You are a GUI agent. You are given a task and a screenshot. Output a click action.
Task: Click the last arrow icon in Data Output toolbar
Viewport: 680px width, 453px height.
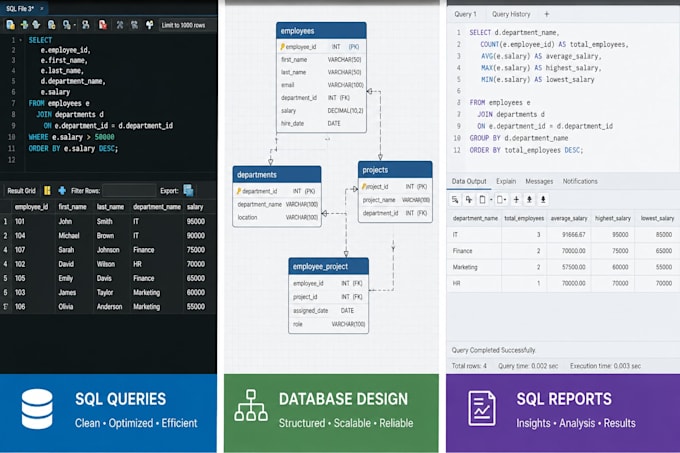543,199
